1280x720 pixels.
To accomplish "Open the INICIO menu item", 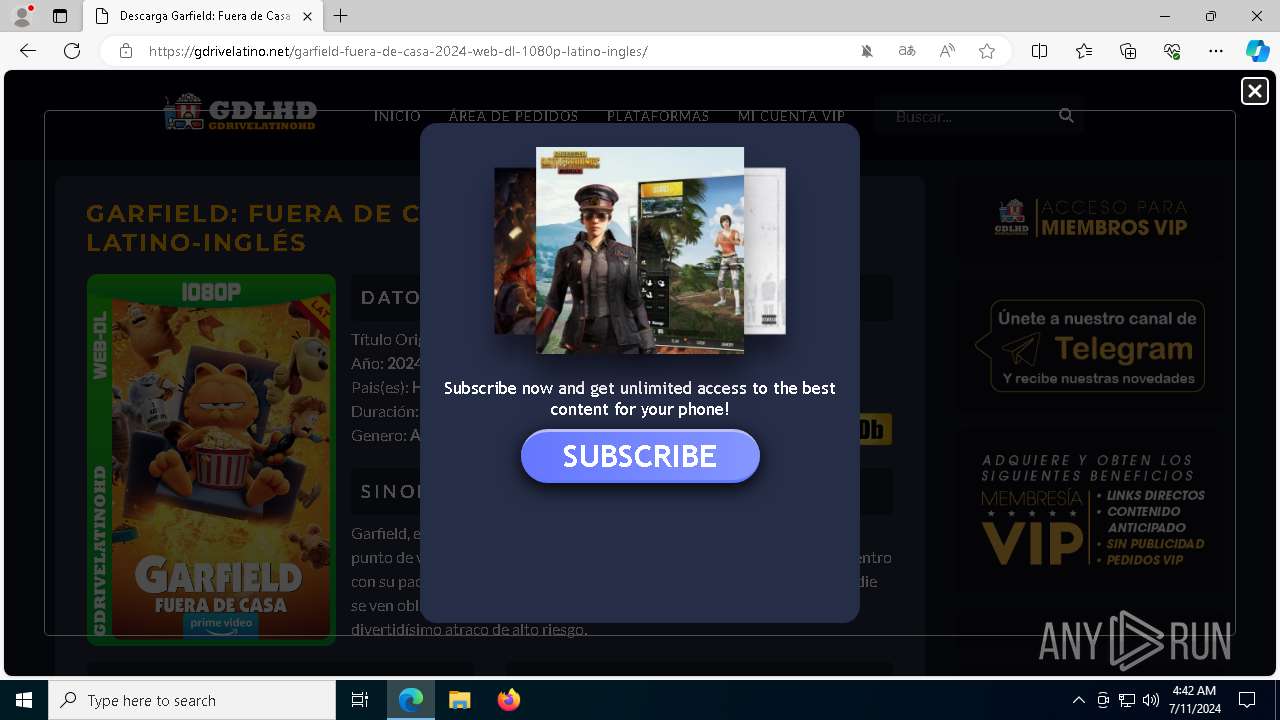I will point(397,116).
